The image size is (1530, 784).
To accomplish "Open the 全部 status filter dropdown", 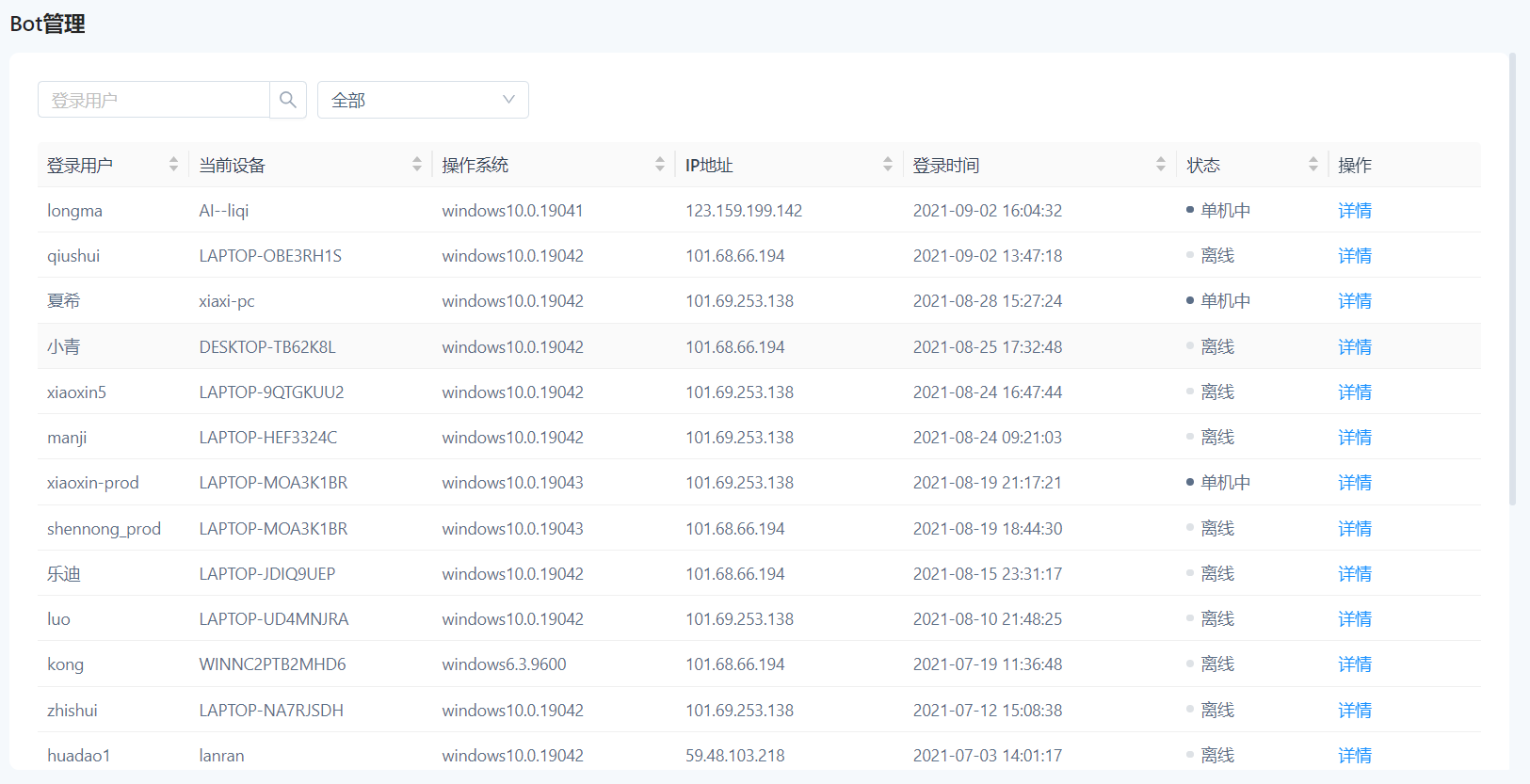I will point(423,100).
